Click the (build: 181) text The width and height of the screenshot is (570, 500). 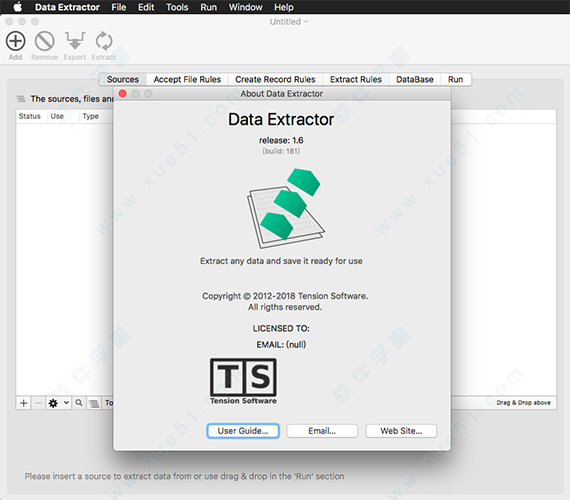[x=281, y=151]
